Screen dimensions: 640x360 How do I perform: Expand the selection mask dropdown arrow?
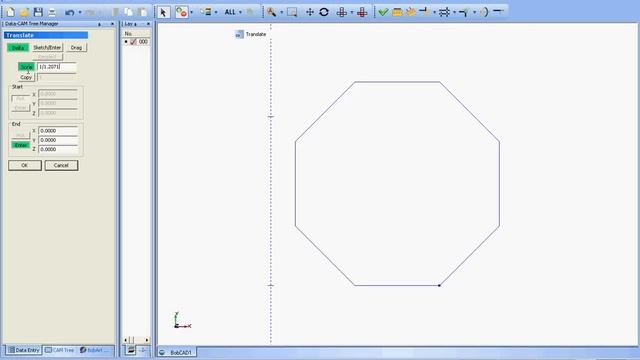(216, 12)
